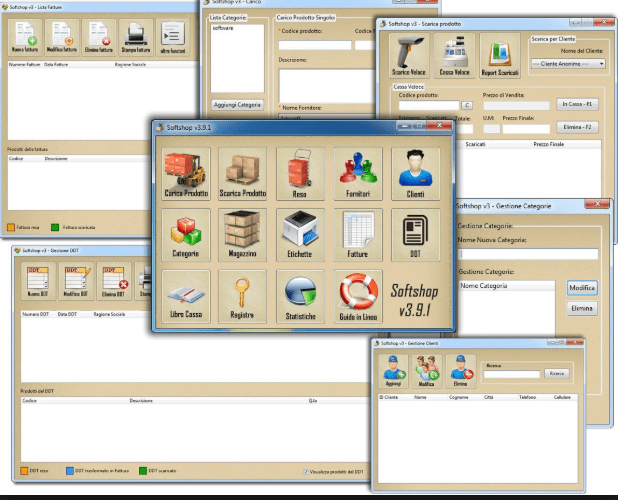The image size is (618, 500).
Task: Click Nuovo DDT in Gestione DDT window
Action: 38,281
